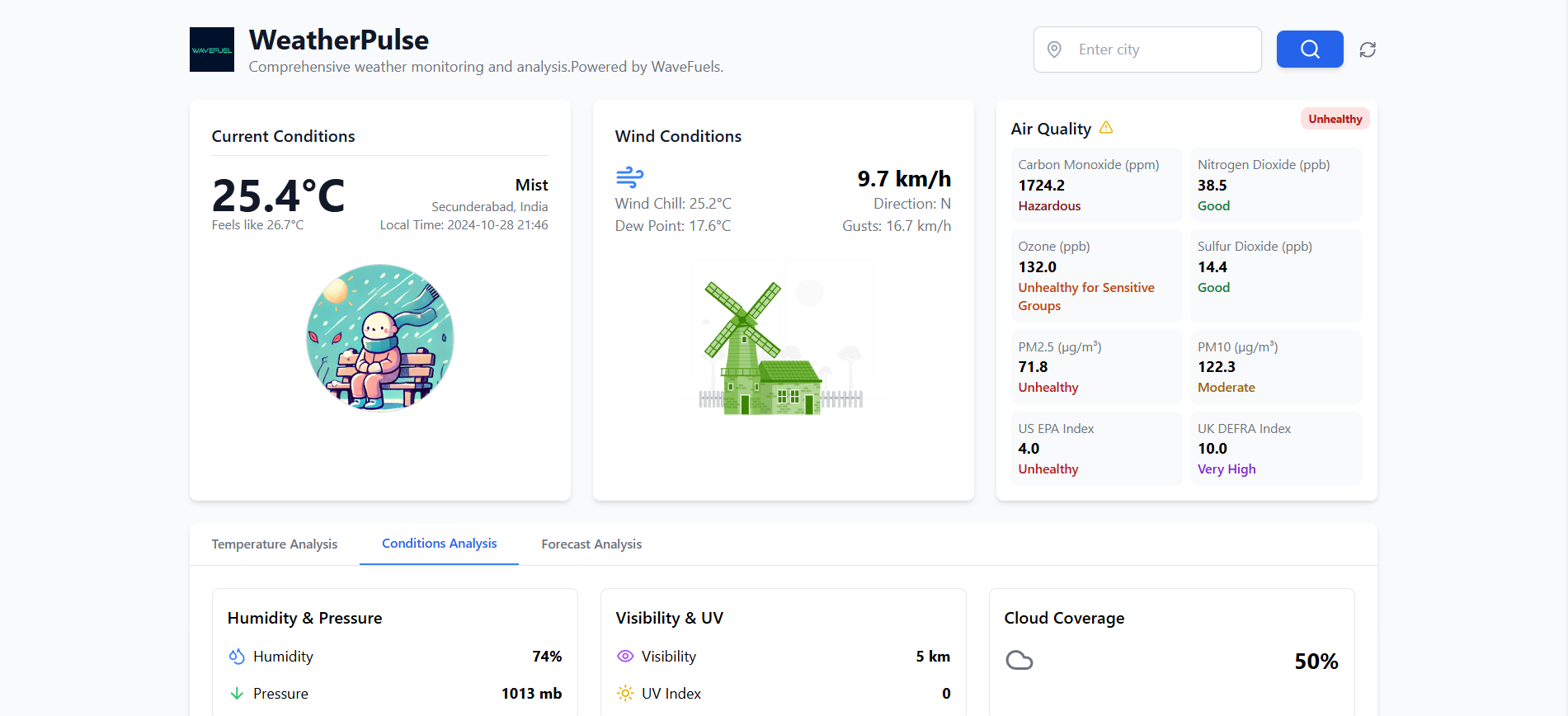Open the Forecast Analysis tab
This screenshot has width=1568, height=716.
tap(591, 544)
